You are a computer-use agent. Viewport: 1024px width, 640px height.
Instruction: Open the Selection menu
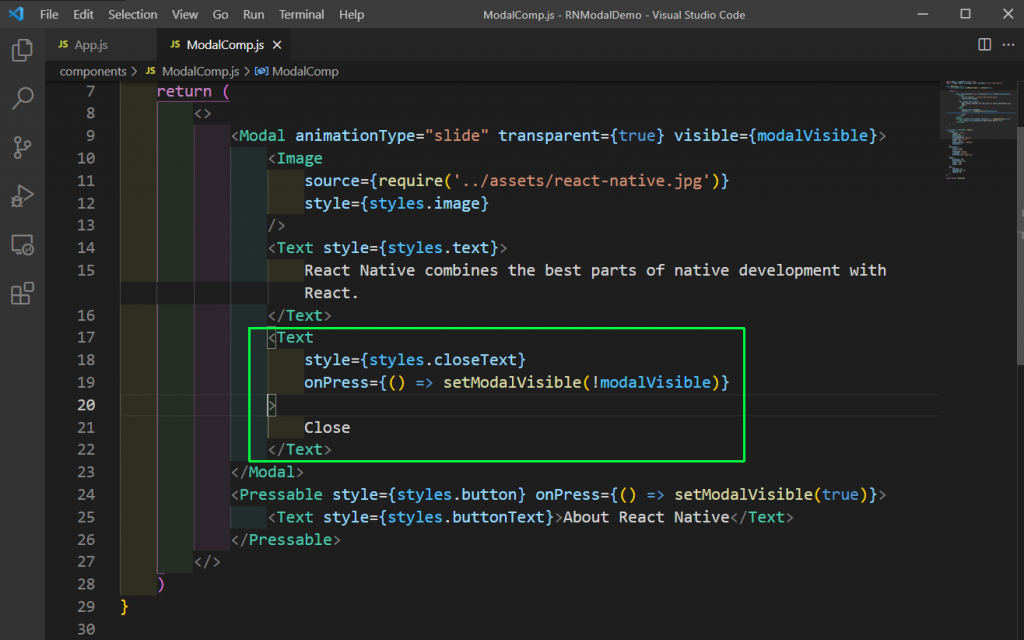coord(133,14)
